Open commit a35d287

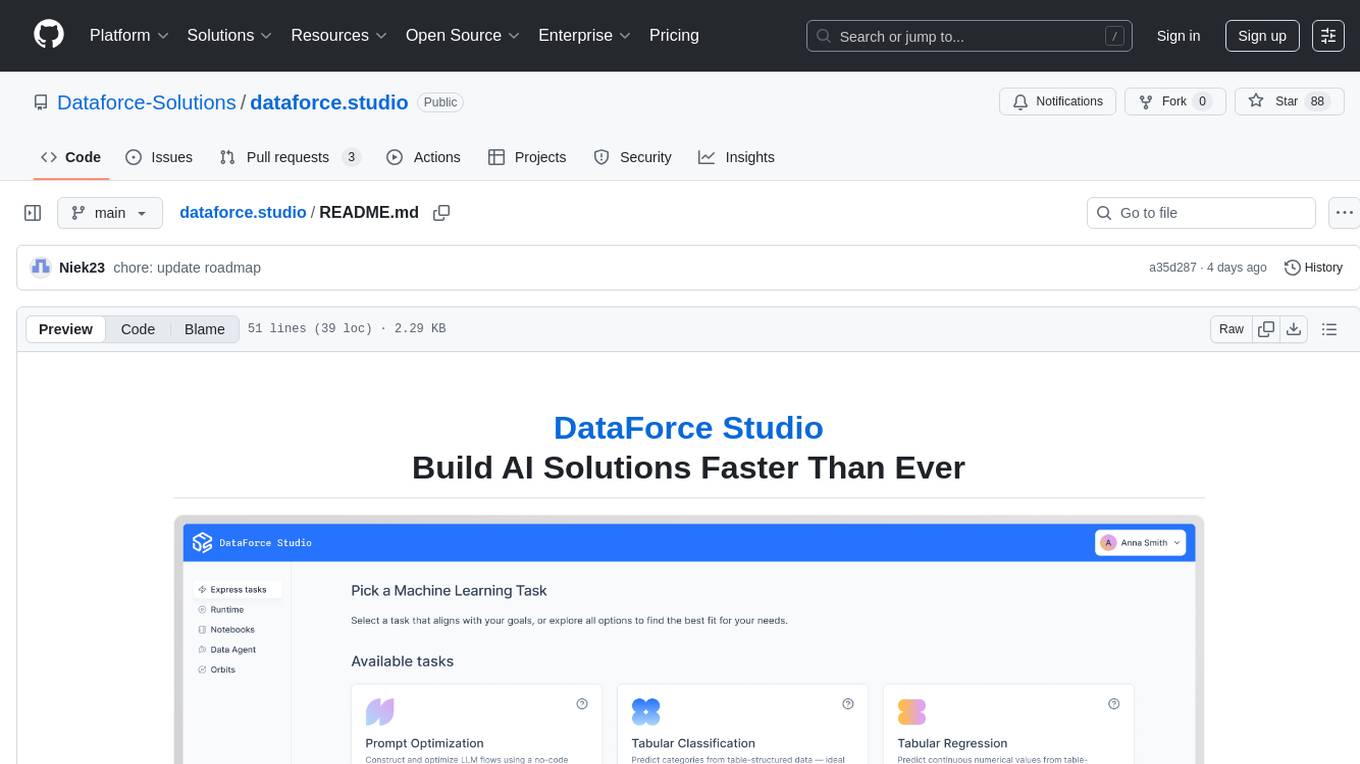click(x=1173, y=267)
